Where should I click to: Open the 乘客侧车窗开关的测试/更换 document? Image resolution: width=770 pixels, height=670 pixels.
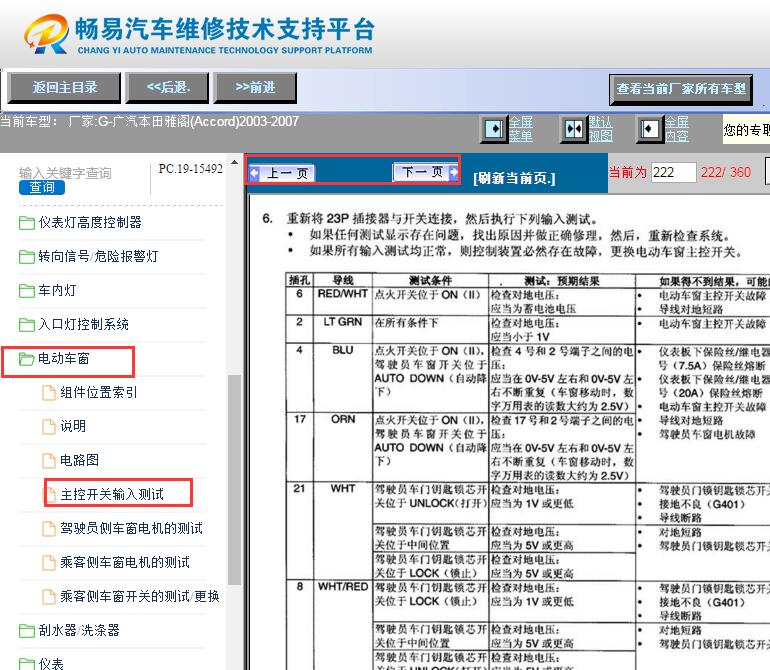139,596
